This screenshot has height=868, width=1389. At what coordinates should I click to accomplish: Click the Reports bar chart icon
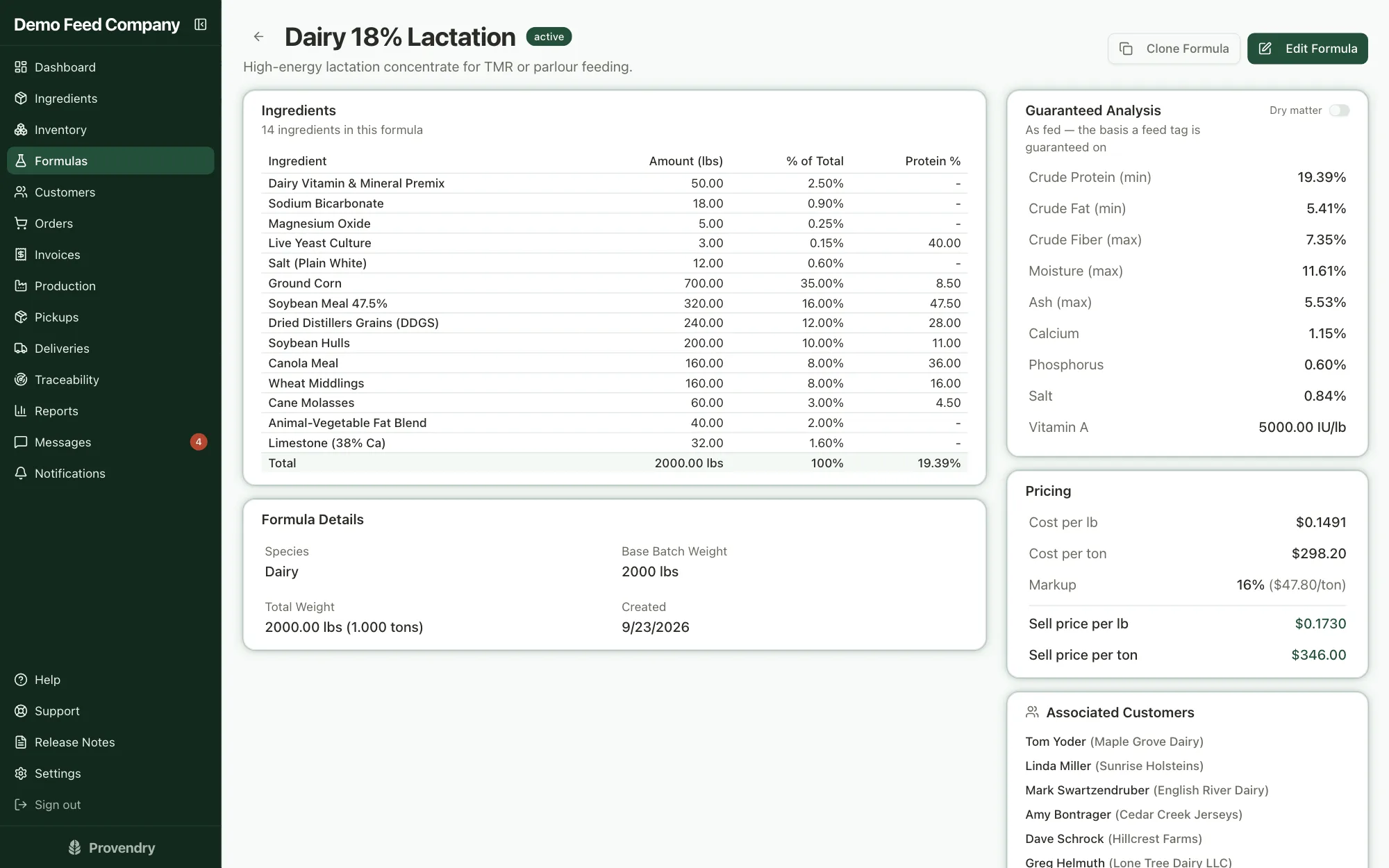tap(21, 411)
